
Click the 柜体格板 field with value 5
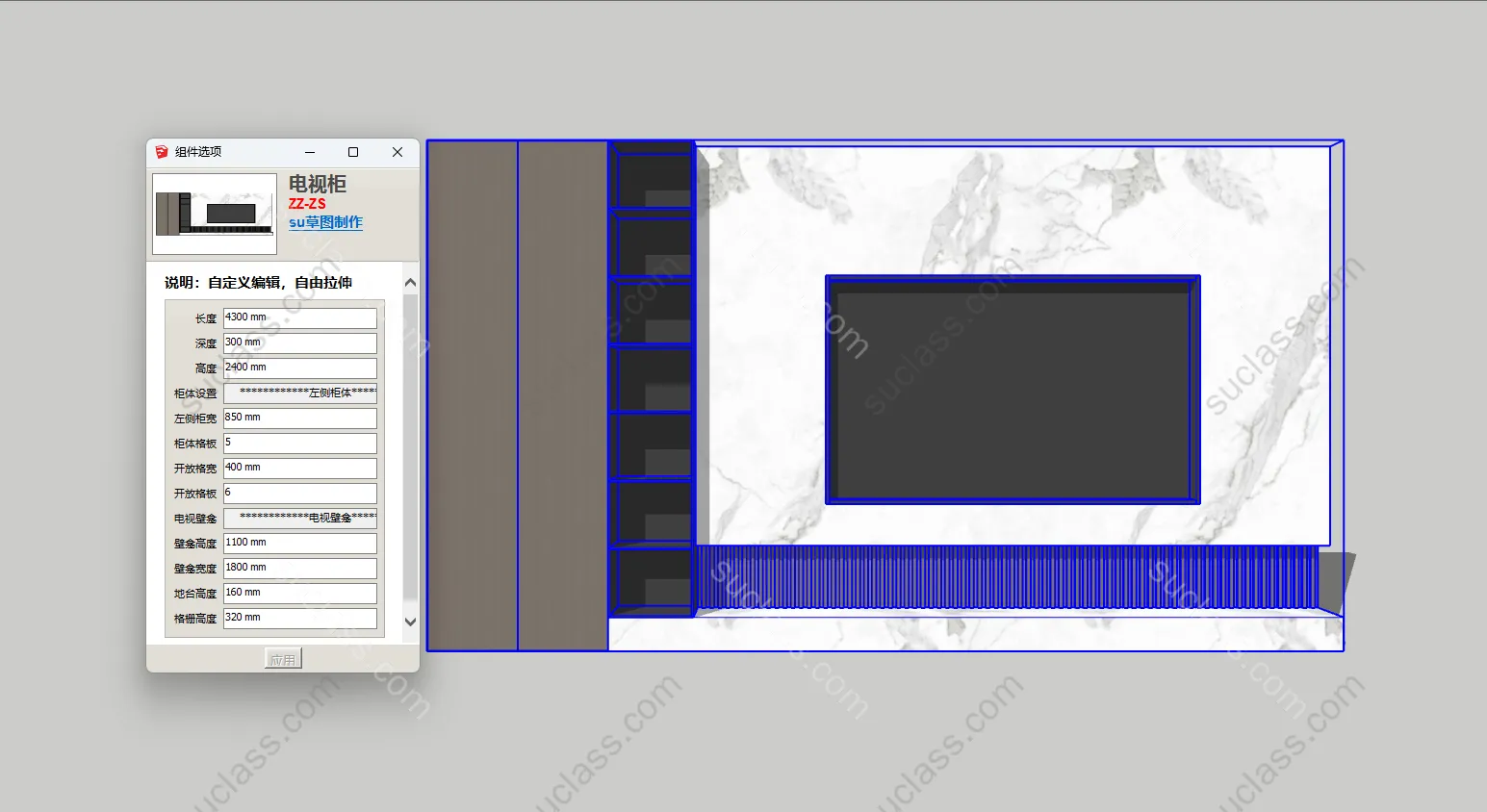[299, 443]
